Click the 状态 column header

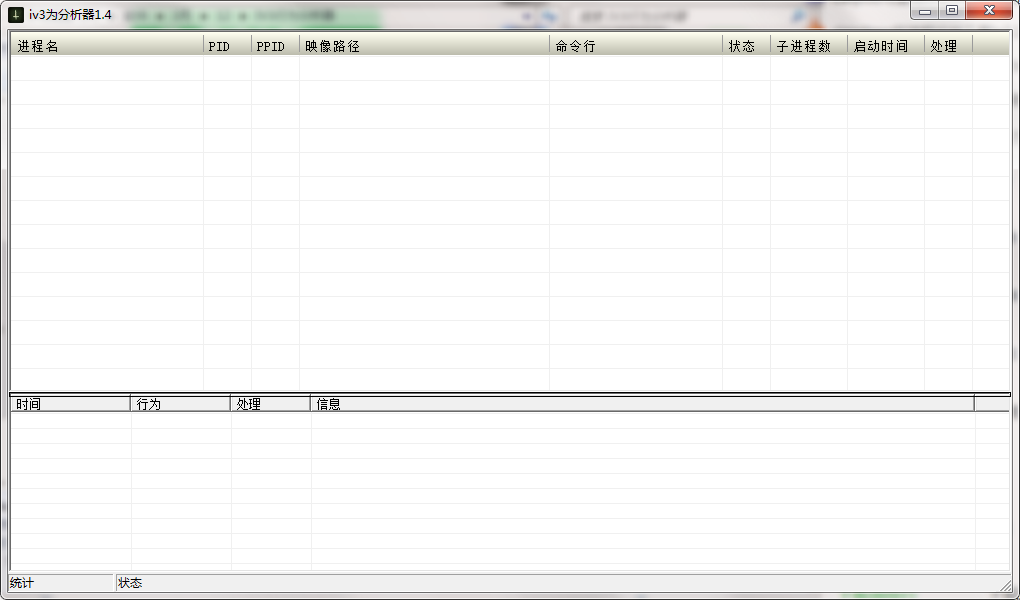[742, 45]
